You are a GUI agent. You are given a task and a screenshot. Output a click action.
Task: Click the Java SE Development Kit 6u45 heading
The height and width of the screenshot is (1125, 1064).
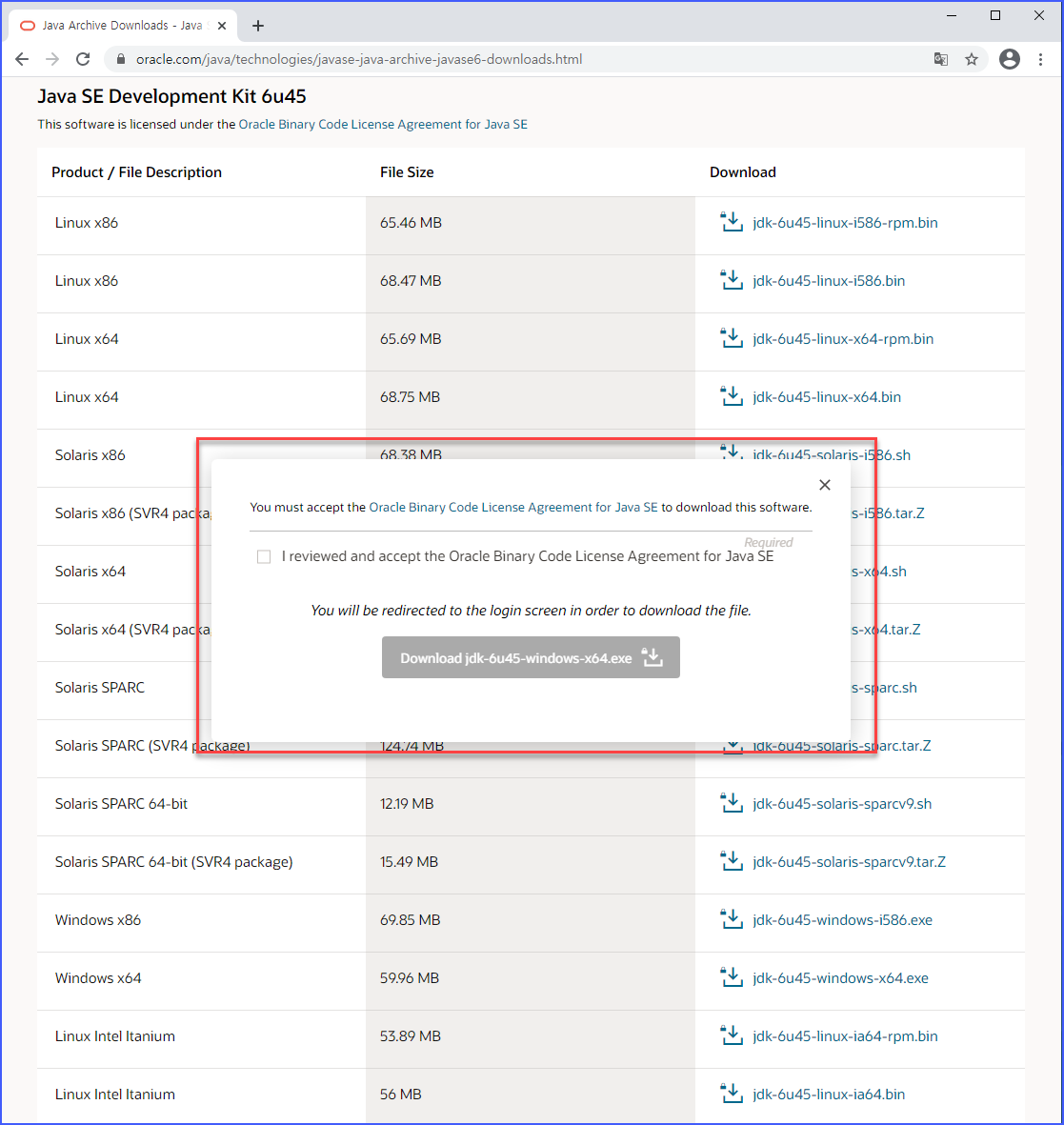(x=172, y=96)
